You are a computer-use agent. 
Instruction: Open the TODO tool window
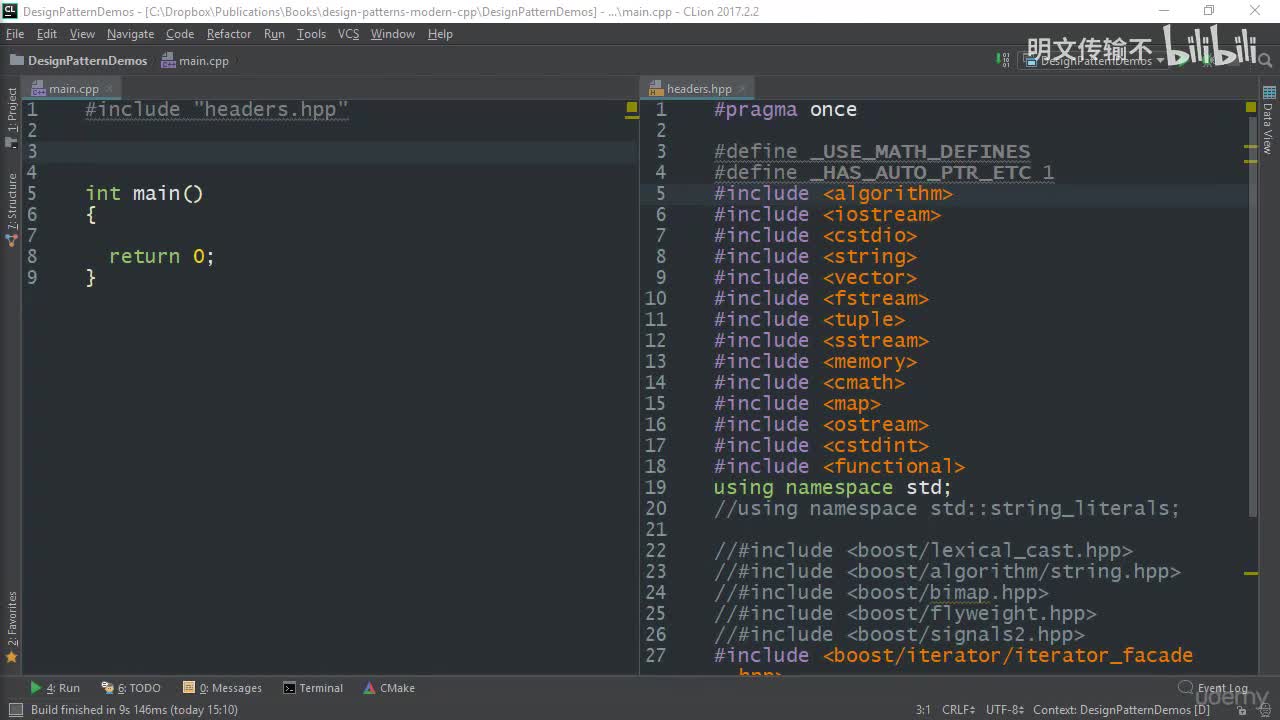pyautogui.click(x=131, y=688)
